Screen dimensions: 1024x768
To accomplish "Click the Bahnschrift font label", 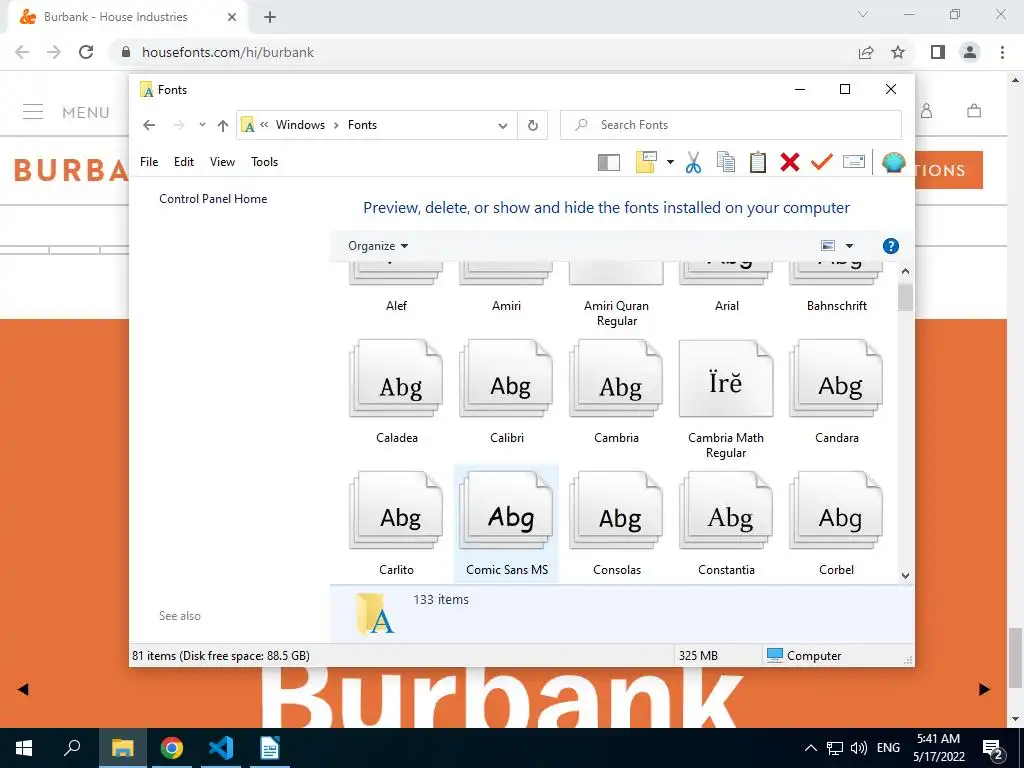I will (837, 306).
